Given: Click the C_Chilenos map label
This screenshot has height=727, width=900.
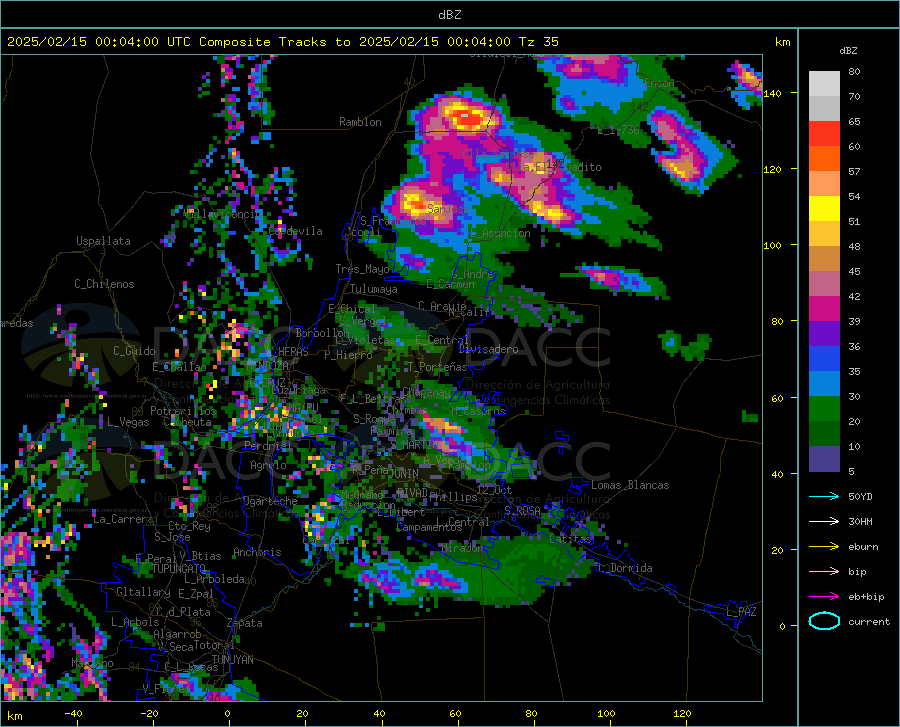Looking at the screenshot, I should [104, 284].
